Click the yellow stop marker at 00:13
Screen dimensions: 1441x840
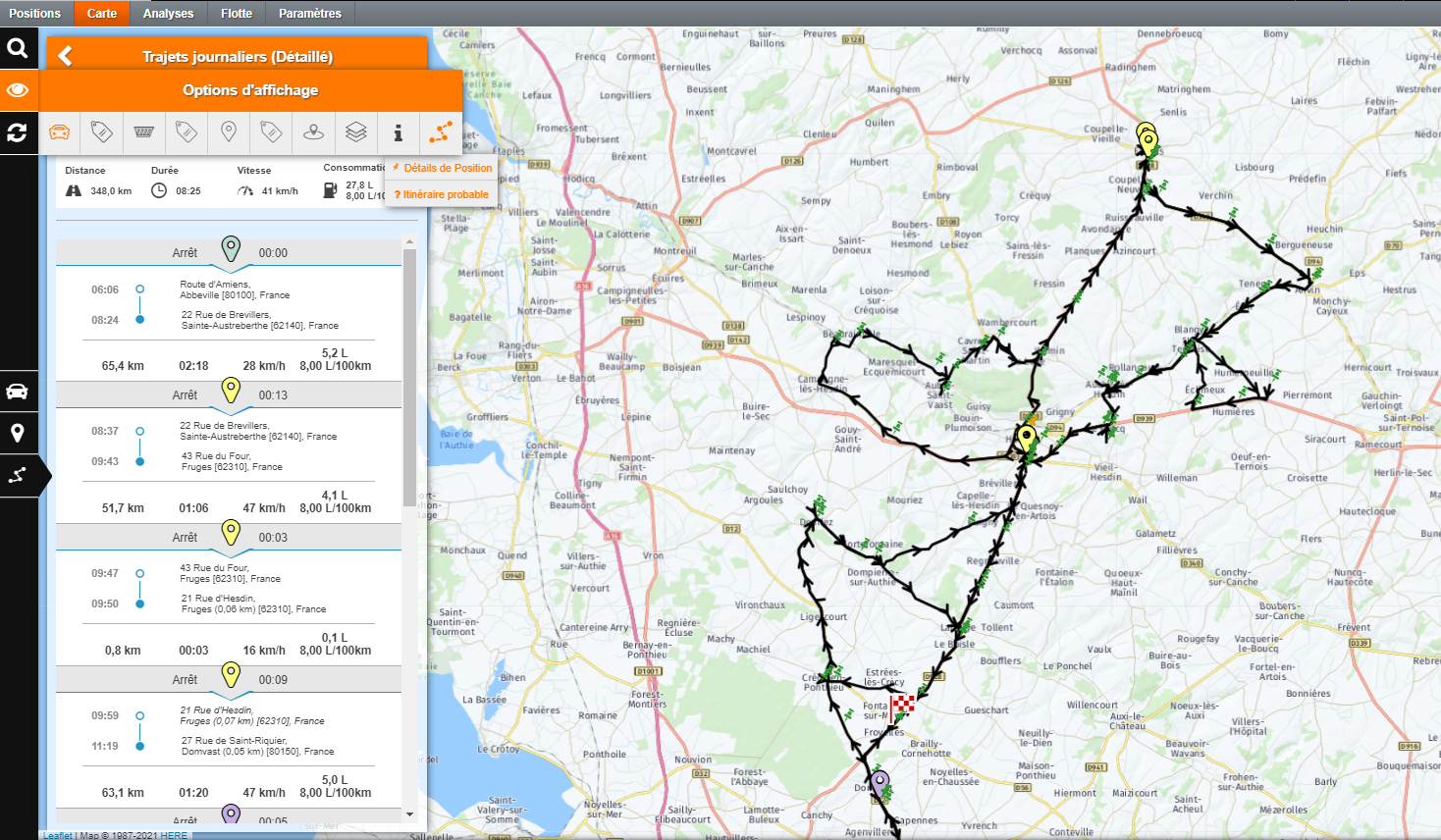pos(230,391)
